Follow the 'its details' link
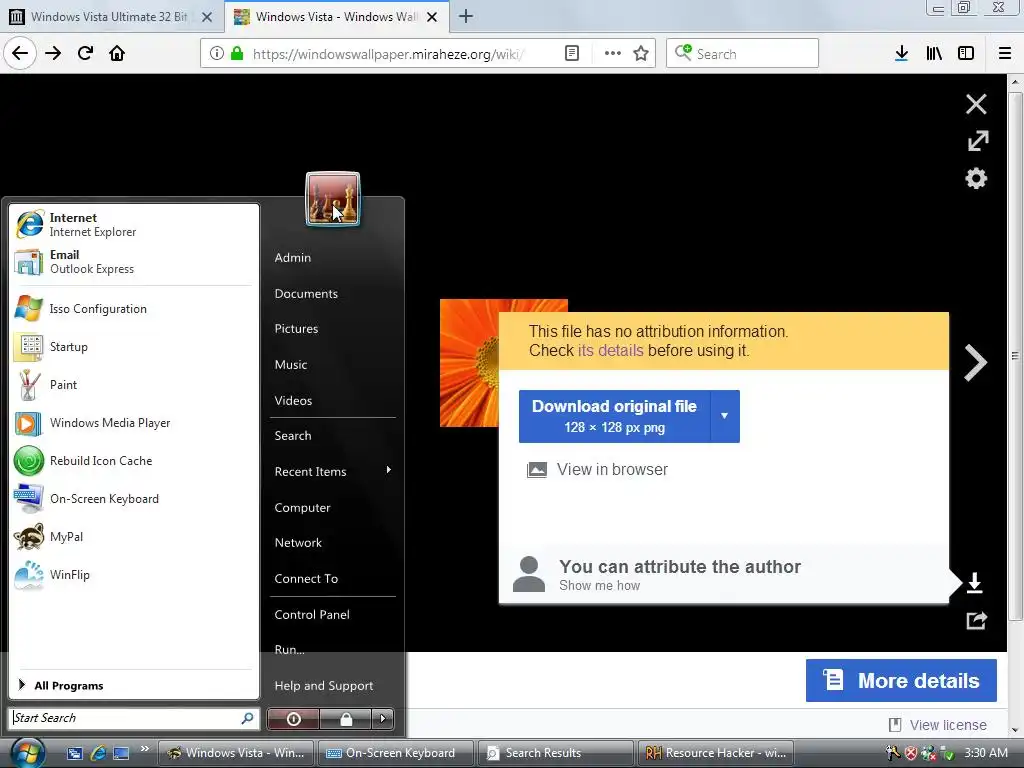The image size is (1024, 768). click(x=611, y=351)
